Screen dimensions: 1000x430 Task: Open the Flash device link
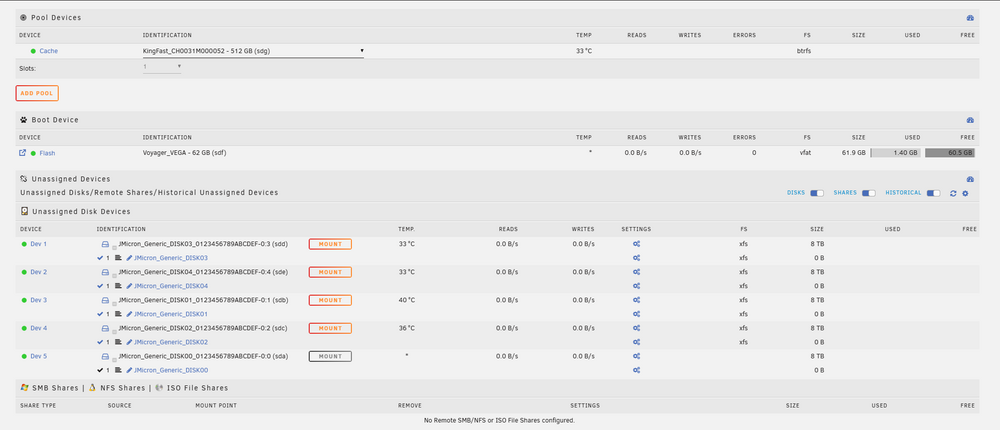click(x=48, y=153)
